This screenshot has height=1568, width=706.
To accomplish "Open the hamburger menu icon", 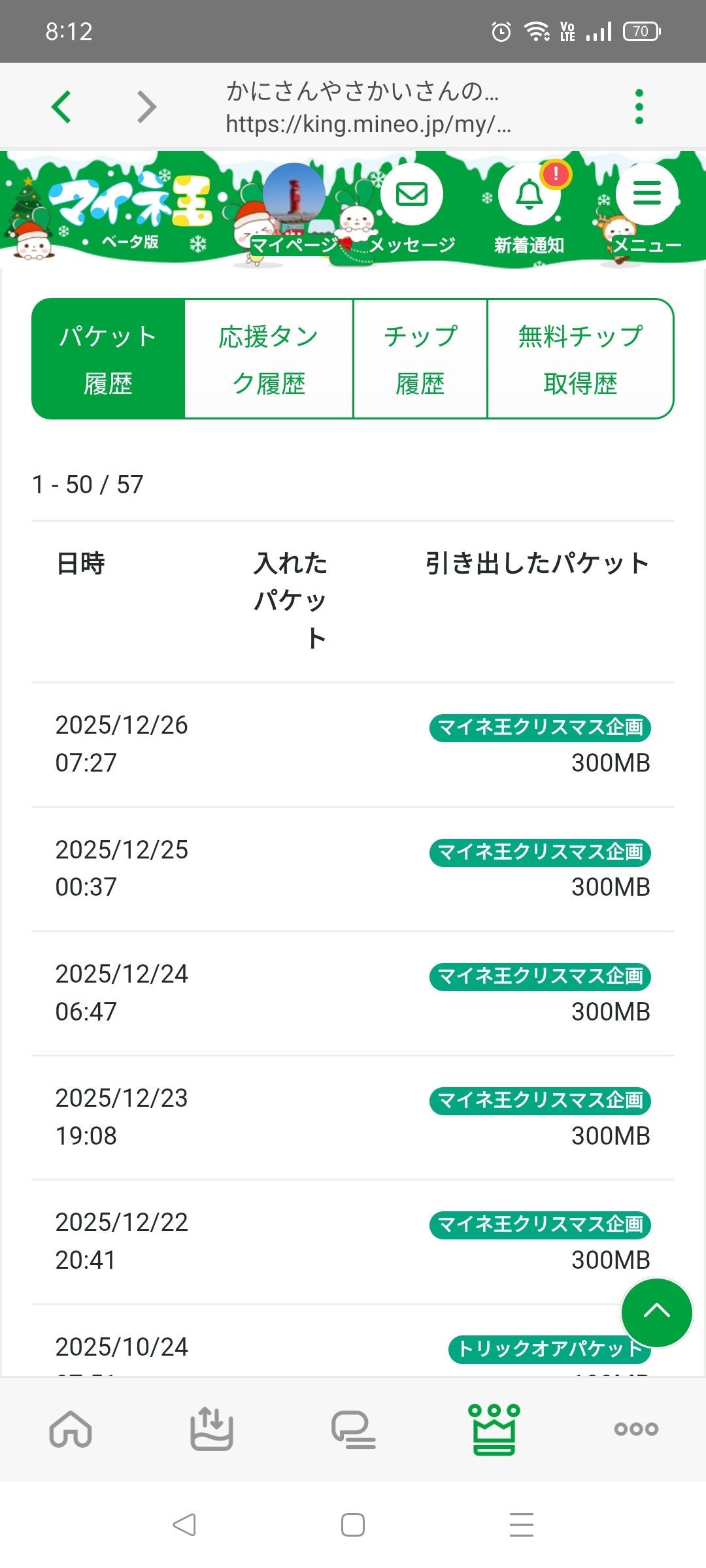I will tap(647, 194).
